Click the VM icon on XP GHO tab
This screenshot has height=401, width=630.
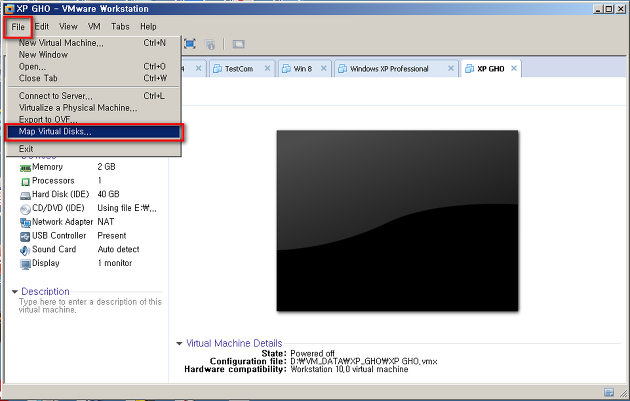(x=469, y=69)
